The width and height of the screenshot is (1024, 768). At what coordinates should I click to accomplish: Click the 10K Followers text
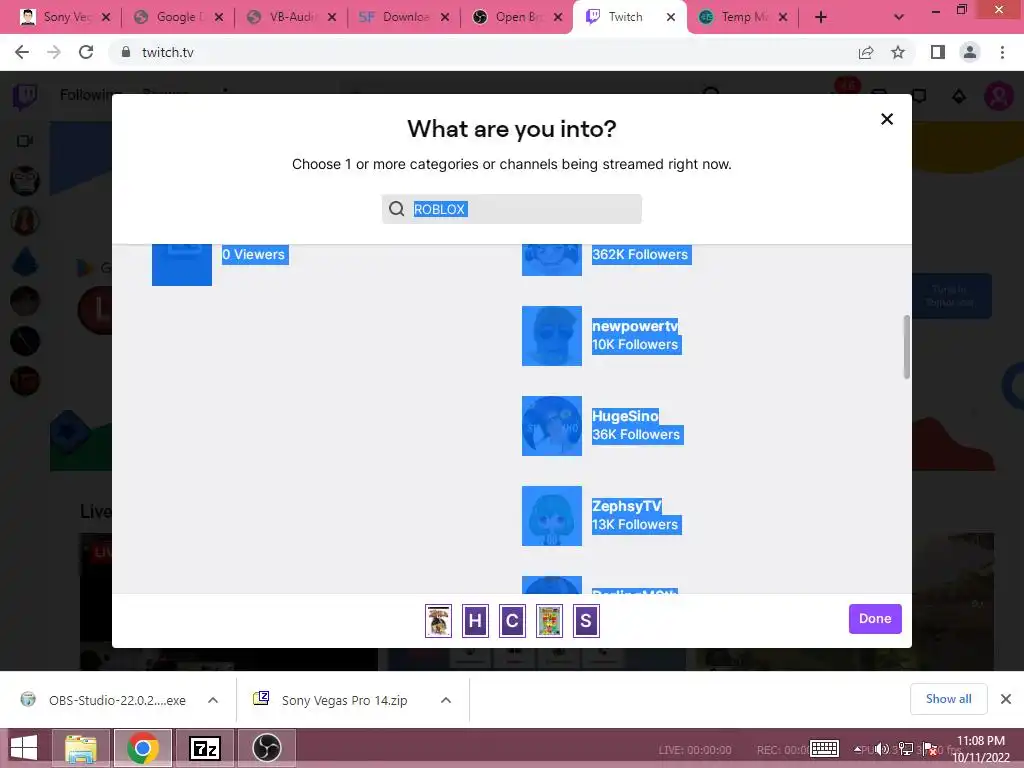(x=635, y=345)
